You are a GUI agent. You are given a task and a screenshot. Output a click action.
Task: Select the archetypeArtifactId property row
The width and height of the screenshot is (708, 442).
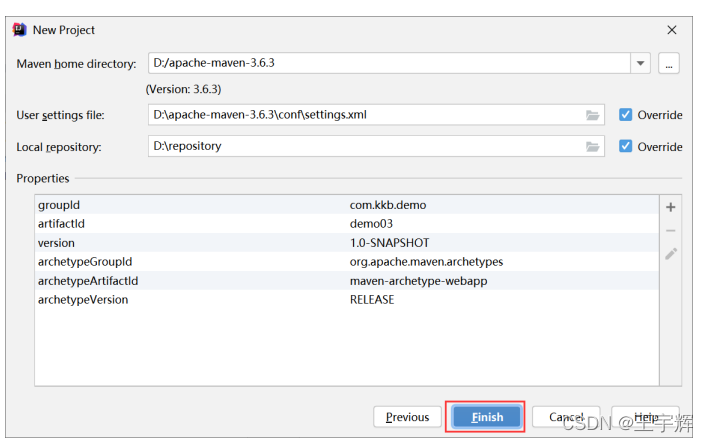coord(346,281)
